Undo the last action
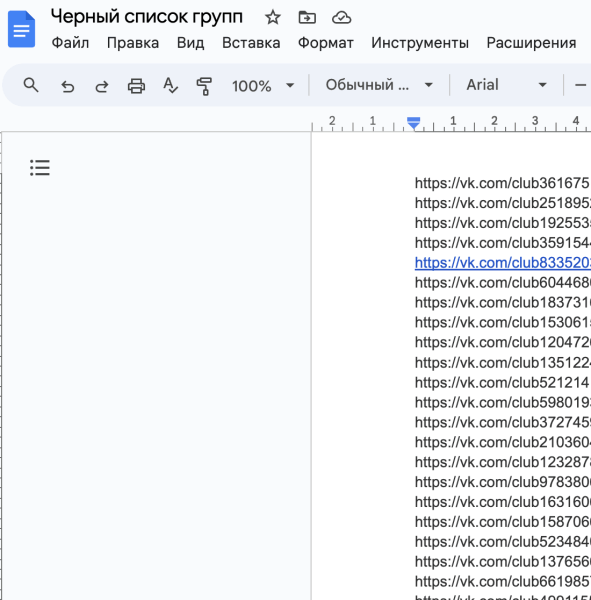This screenshot has width=591, height=600. click(x=68, y=86)
